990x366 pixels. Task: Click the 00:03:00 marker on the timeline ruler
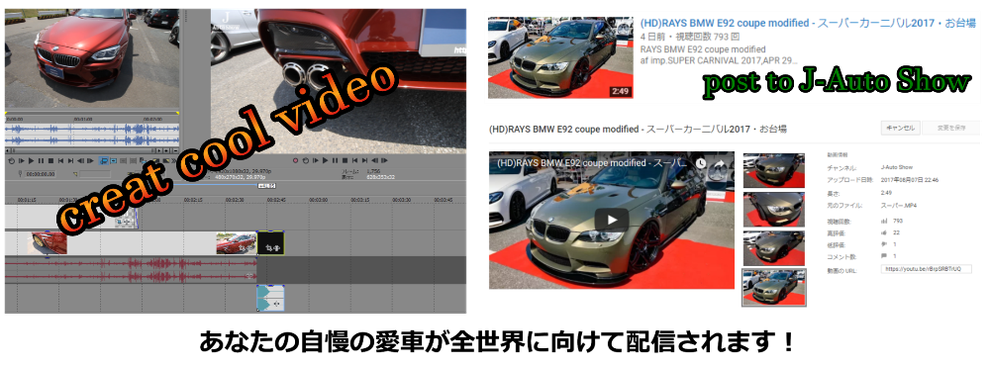318,199
